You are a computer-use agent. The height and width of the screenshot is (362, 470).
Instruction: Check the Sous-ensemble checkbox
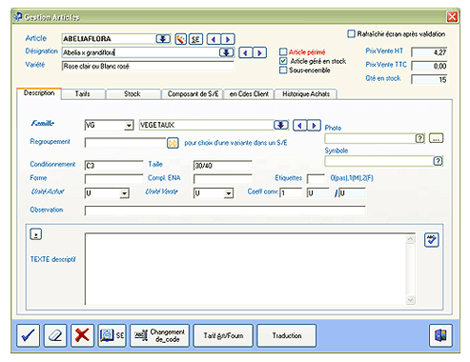[283, 70]
